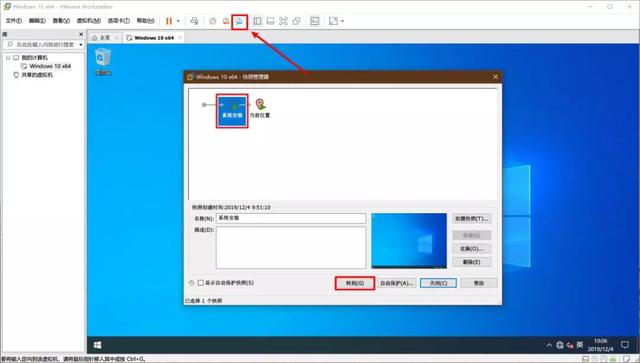Viewport: 640px width, 363px height.
Task: Click the 转到(G) go to button
Action: click(x=355, y=283)
